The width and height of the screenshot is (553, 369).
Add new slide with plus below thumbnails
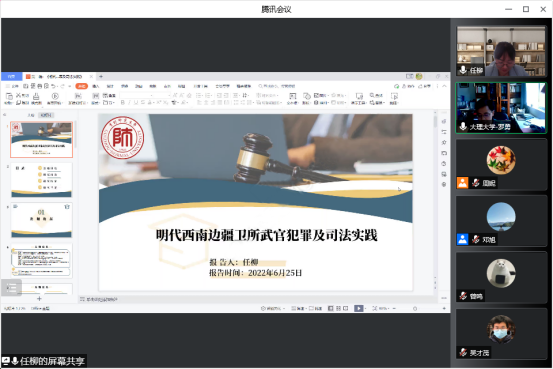click(x=40, y=298)
